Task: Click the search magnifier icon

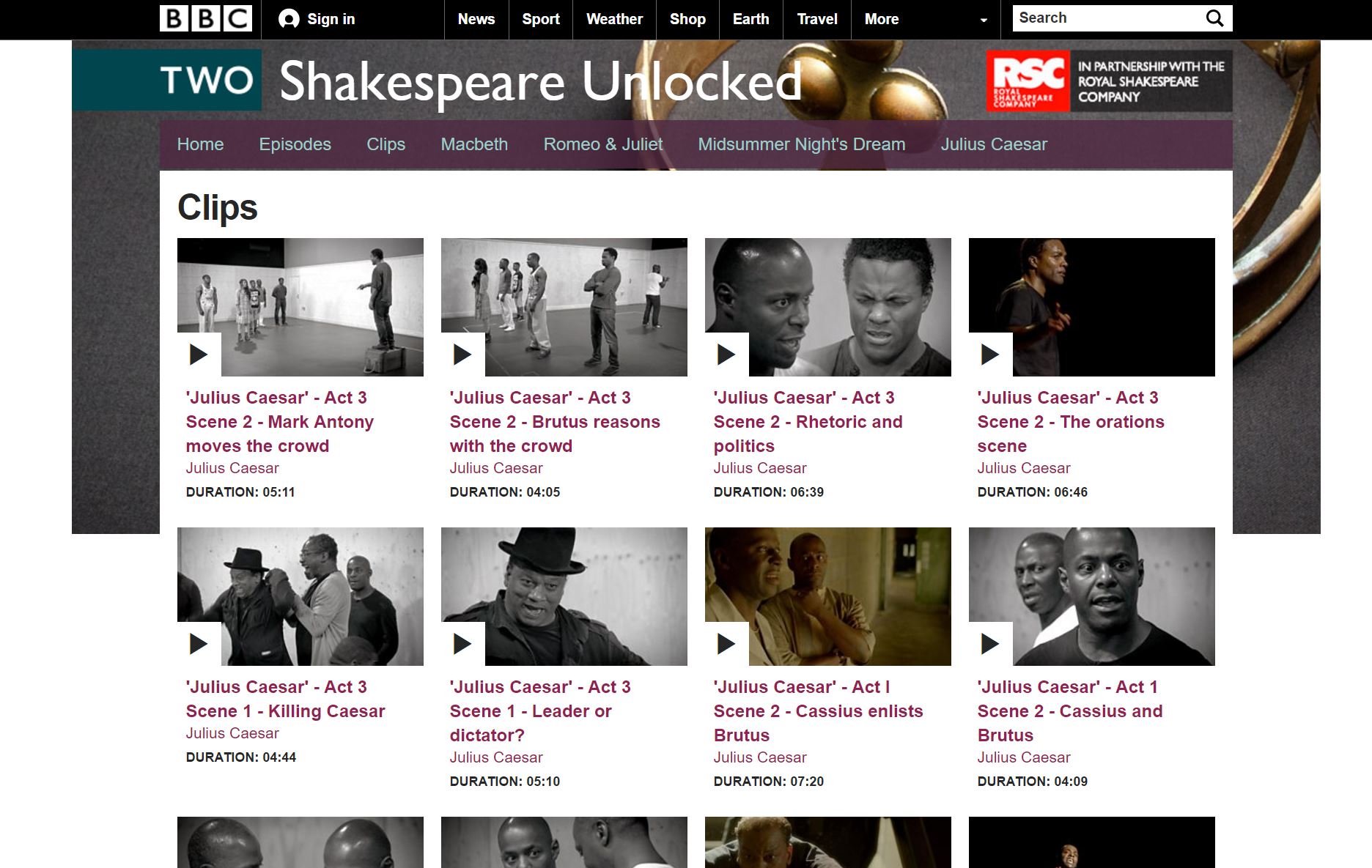Action: click(x=1214, y=18)
